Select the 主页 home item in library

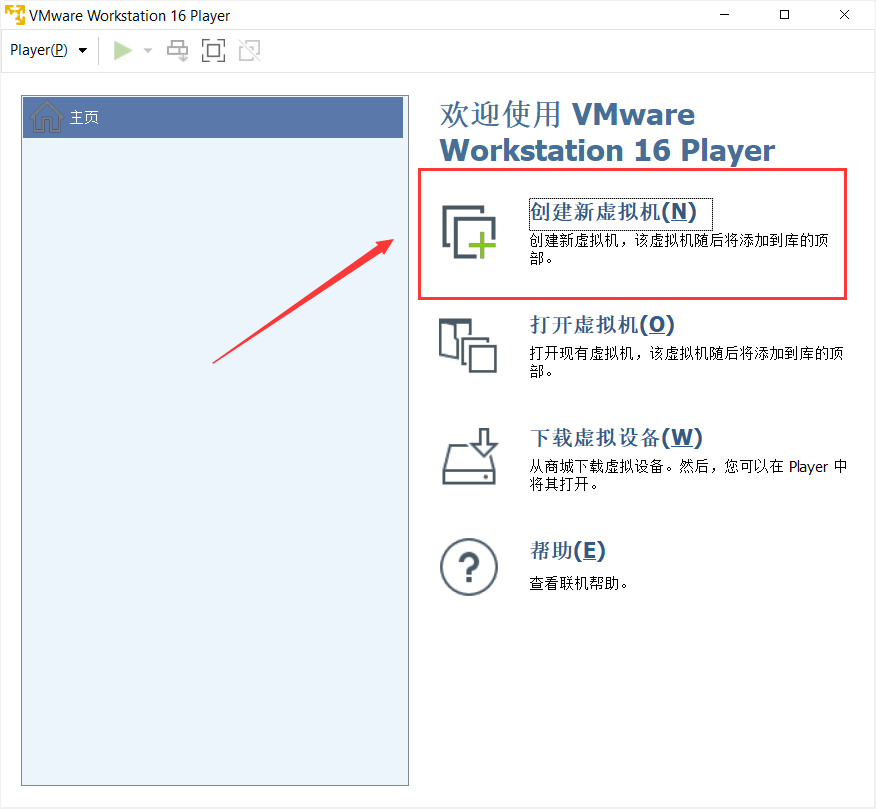[x=213, y=117]
